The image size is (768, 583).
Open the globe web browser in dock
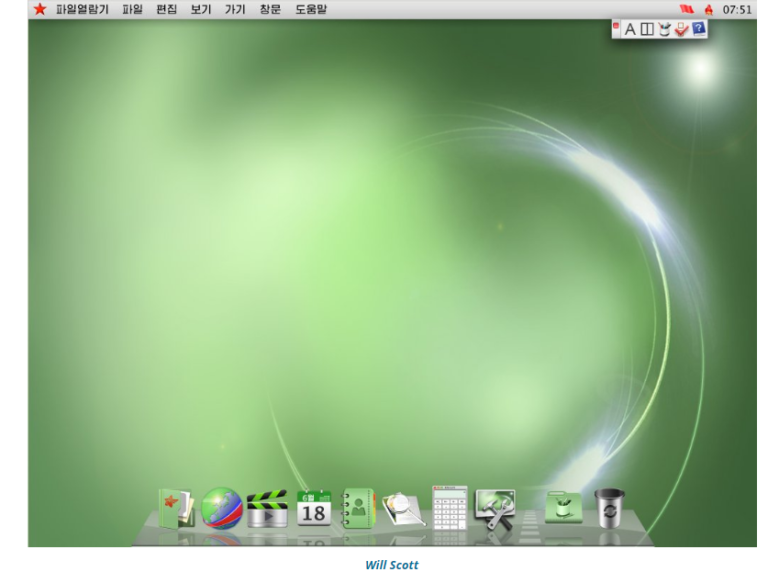tap(222, 507)
